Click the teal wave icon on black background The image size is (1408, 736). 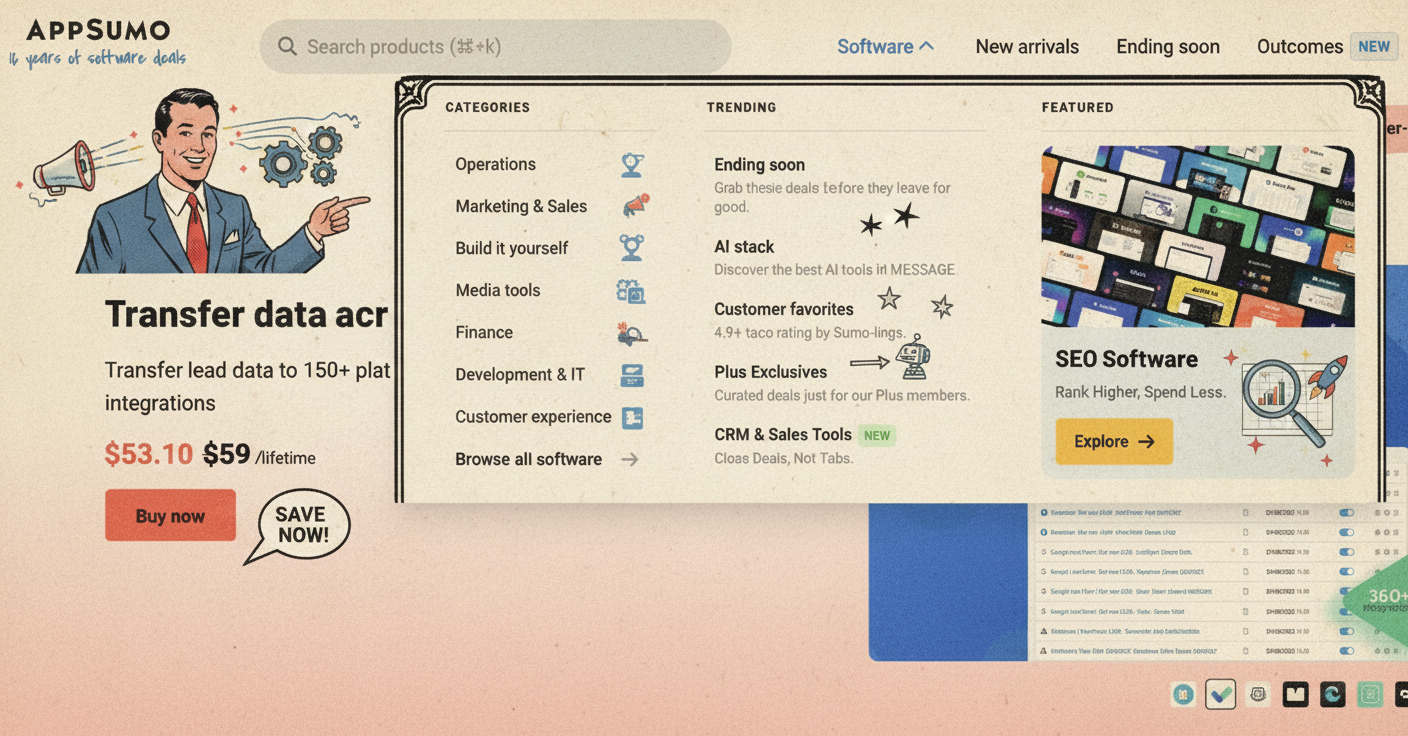1333,694
